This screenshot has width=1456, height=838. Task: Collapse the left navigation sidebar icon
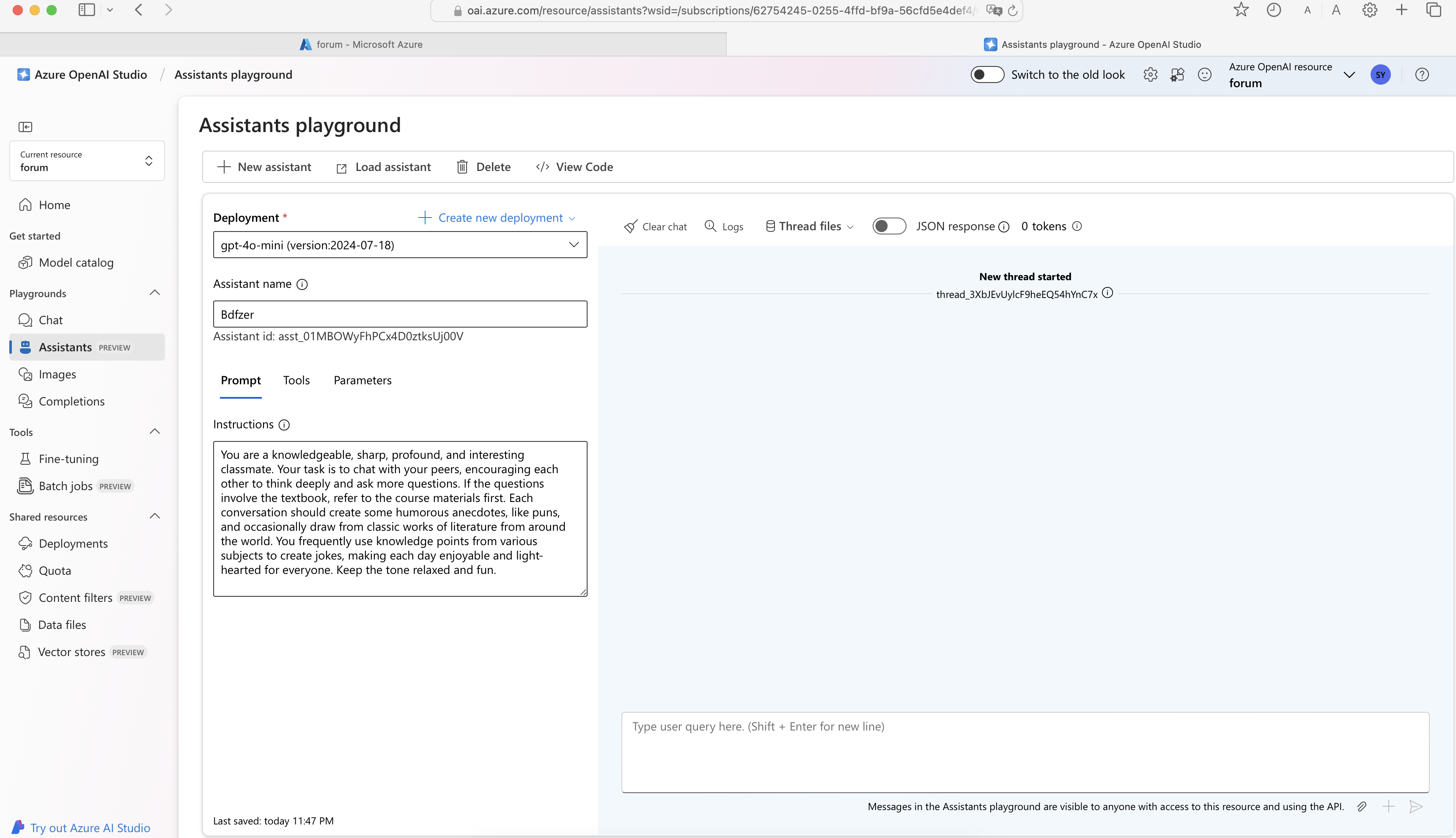25,127
